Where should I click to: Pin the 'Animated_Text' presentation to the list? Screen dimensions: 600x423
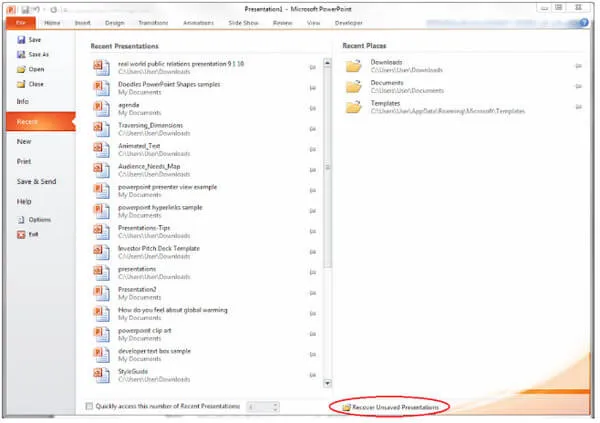[x=313, y=148]
